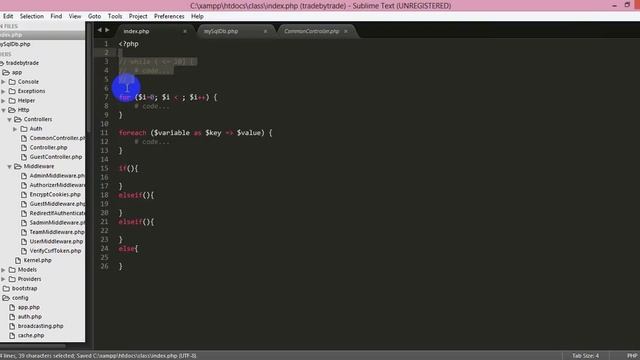Close the CommonController.php tab
Image resolution: width=640 pixels, height=360 pixels.
pyautogui.click(x=346, y=31)
